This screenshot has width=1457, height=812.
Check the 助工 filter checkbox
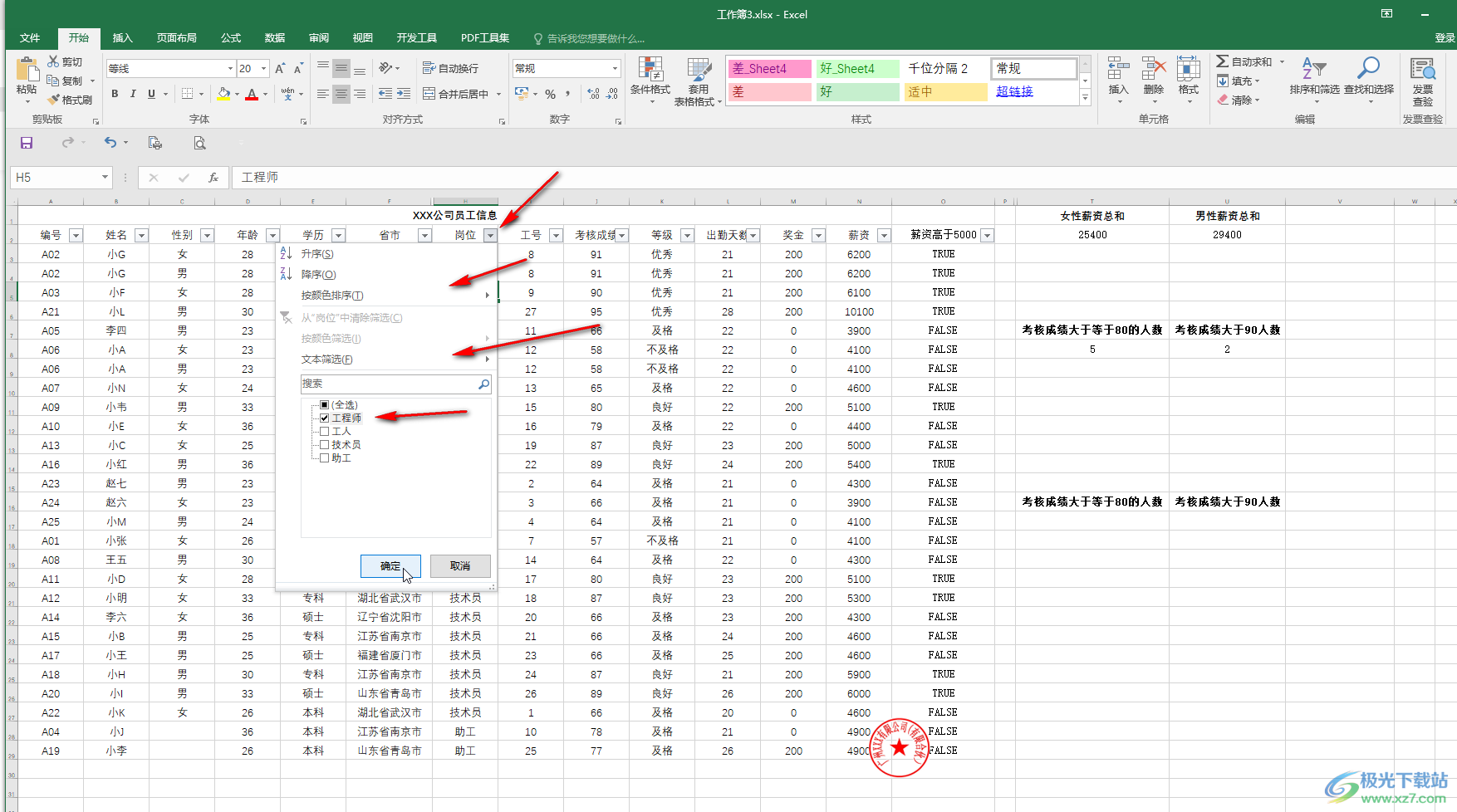(325, 458)
